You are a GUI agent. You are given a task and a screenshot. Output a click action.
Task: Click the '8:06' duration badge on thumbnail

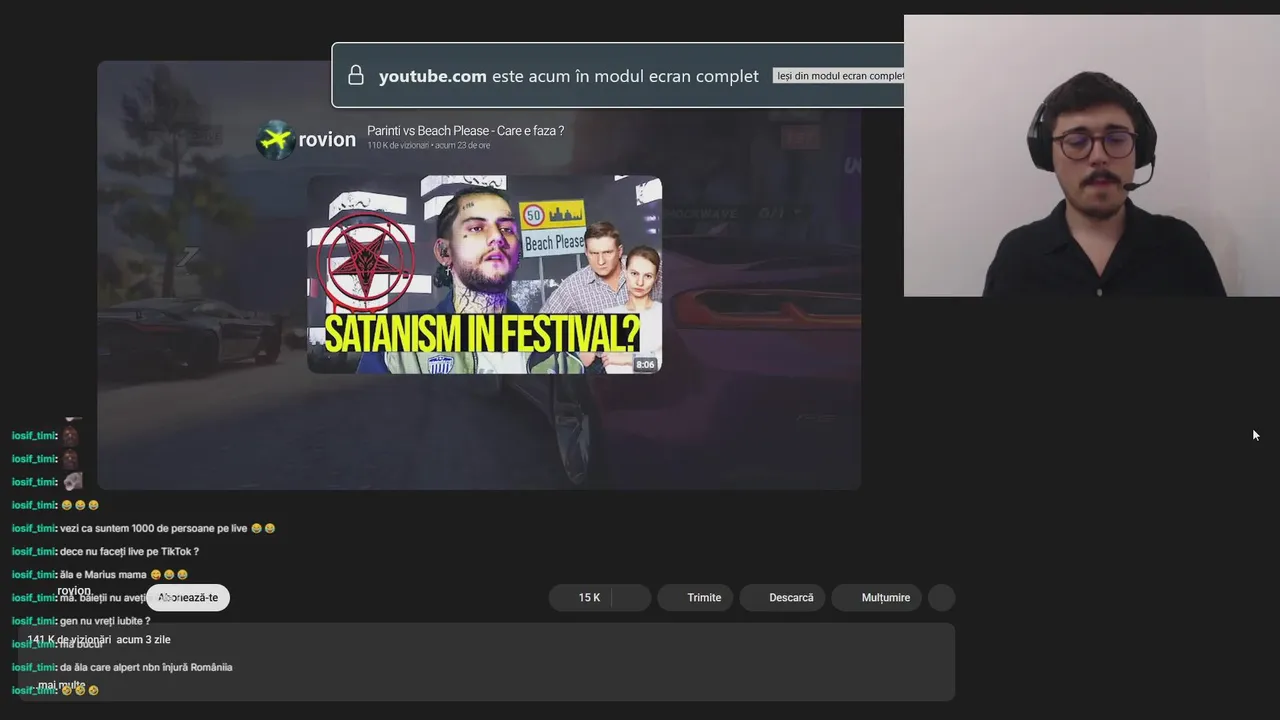pyautogui.click(x=645, y=364)
